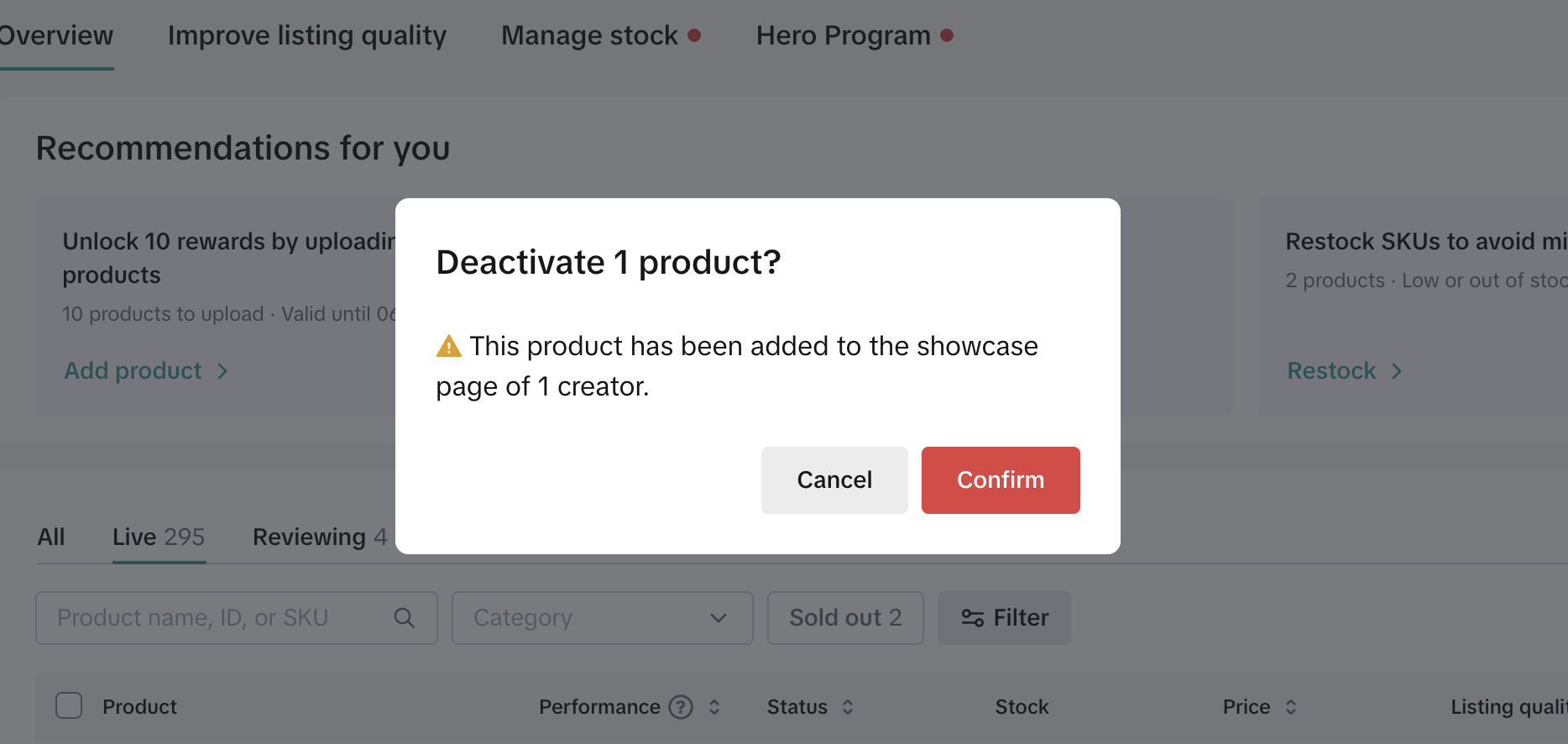Sort by Status column arrows

coord(848,707)
